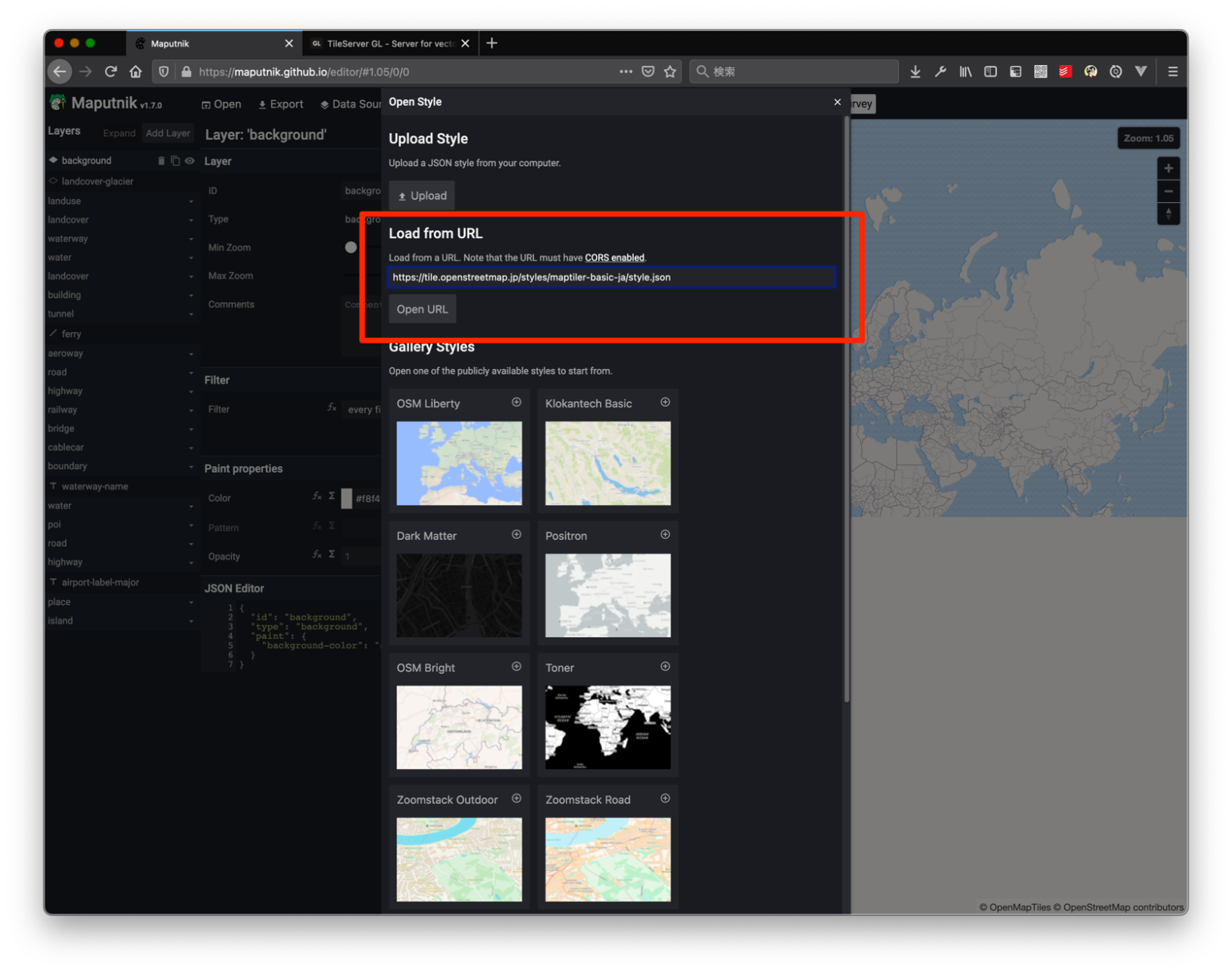This screenshot has height=973, width=1232.
Task: Click the sigma zoom-function icon for Opacity
Action: [332, 554]
